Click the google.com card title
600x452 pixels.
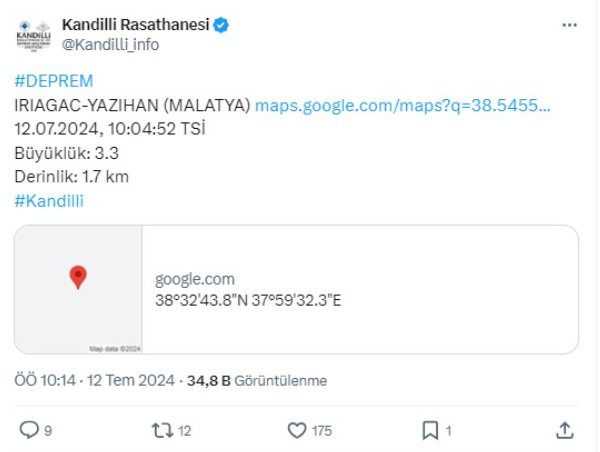coord(195,279)
